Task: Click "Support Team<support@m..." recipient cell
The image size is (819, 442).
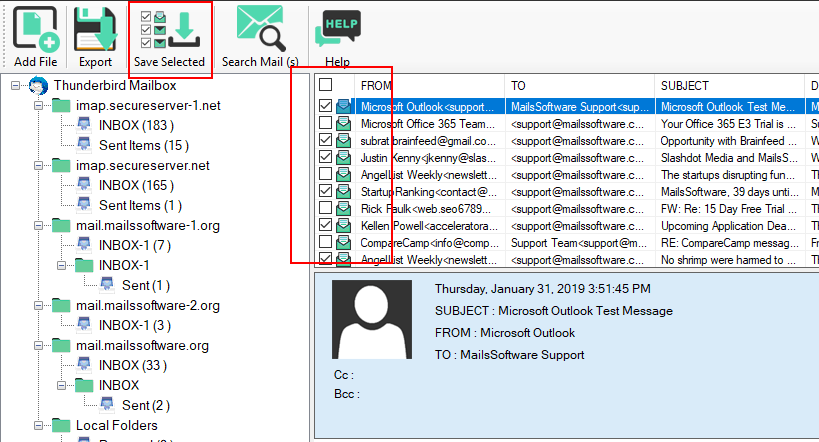Action: pos(579,243)
